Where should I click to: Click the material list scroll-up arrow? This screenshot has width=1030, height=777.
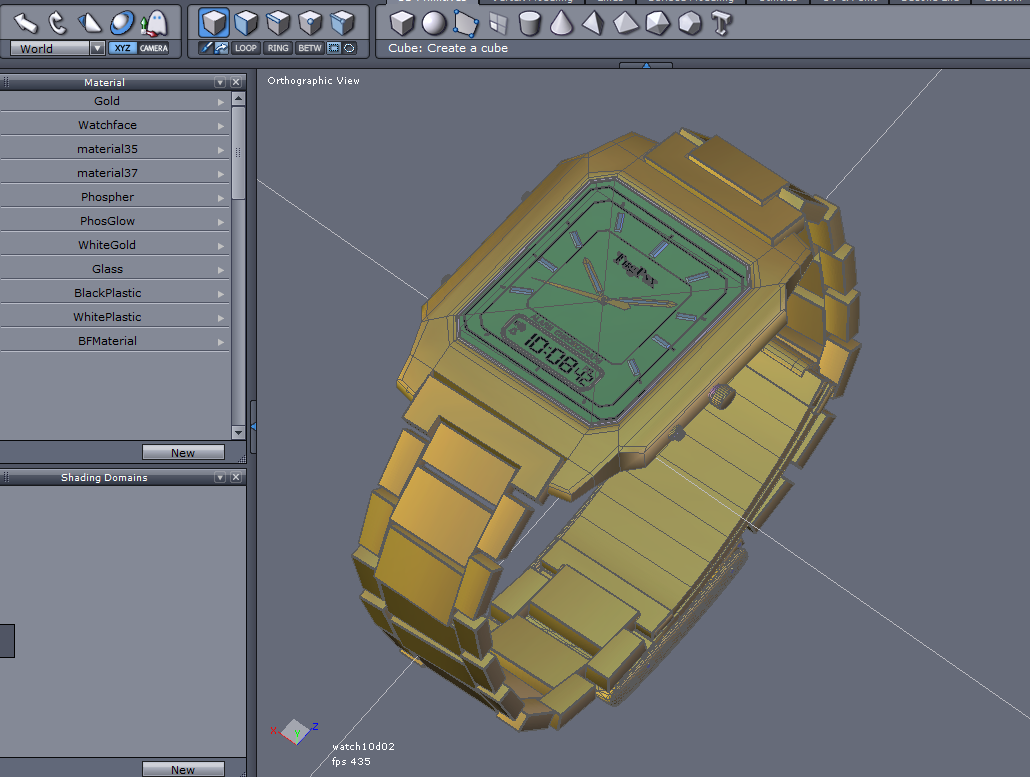point(238,99)
